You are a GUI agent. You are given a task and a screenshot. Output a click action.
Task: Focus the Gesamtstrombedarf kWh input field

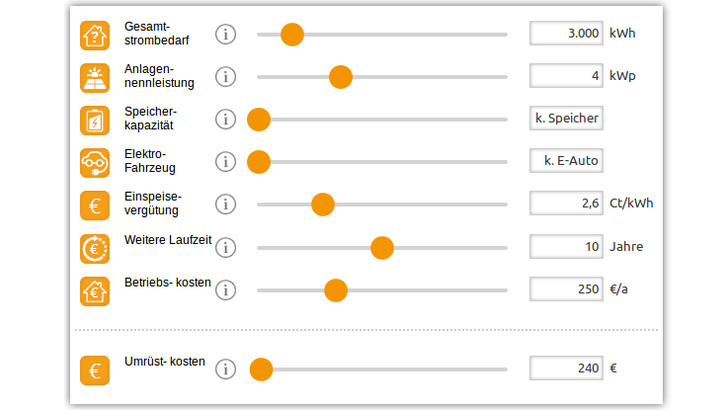566,33
